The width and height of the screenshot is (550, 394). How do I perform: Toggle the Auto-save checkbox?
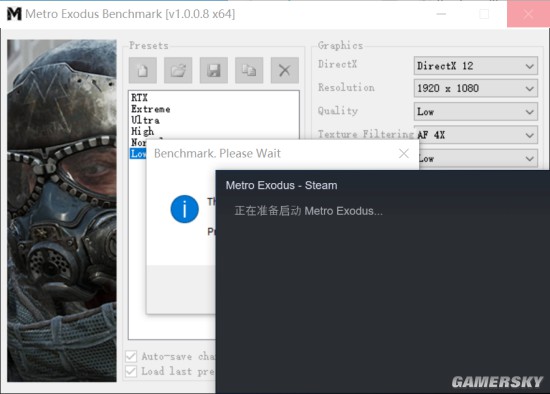(x=131, y=356)
